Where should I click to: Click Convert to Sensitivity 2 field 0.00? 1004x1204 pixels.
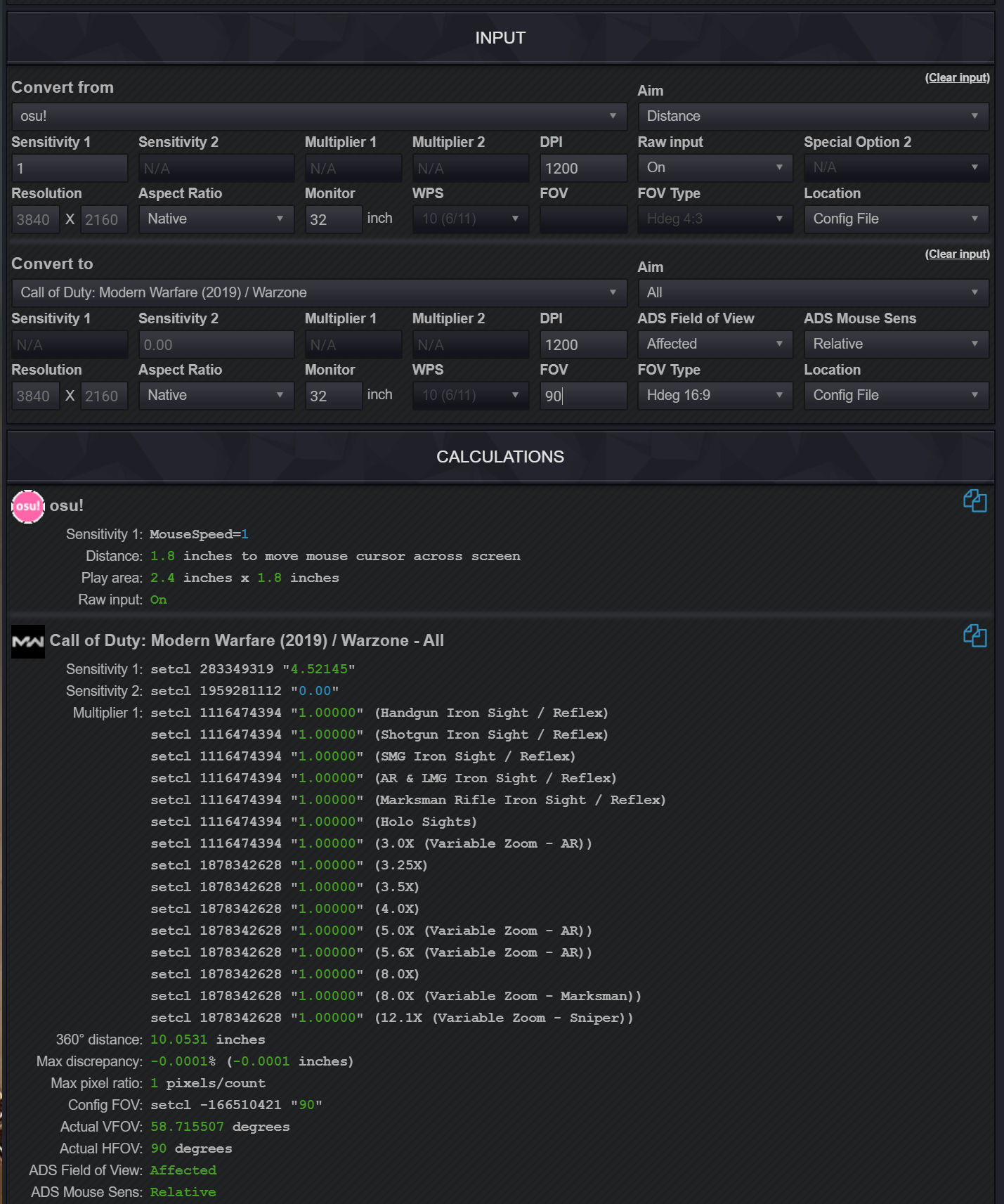216,344
